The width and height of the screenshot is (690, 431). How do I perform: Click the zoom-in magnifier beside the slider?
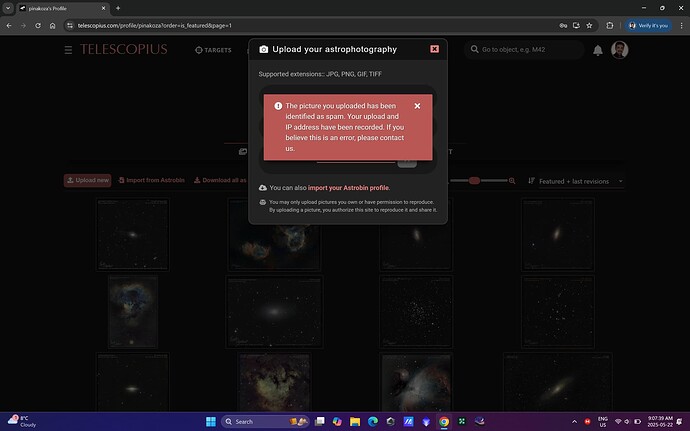tap(512, 181)
